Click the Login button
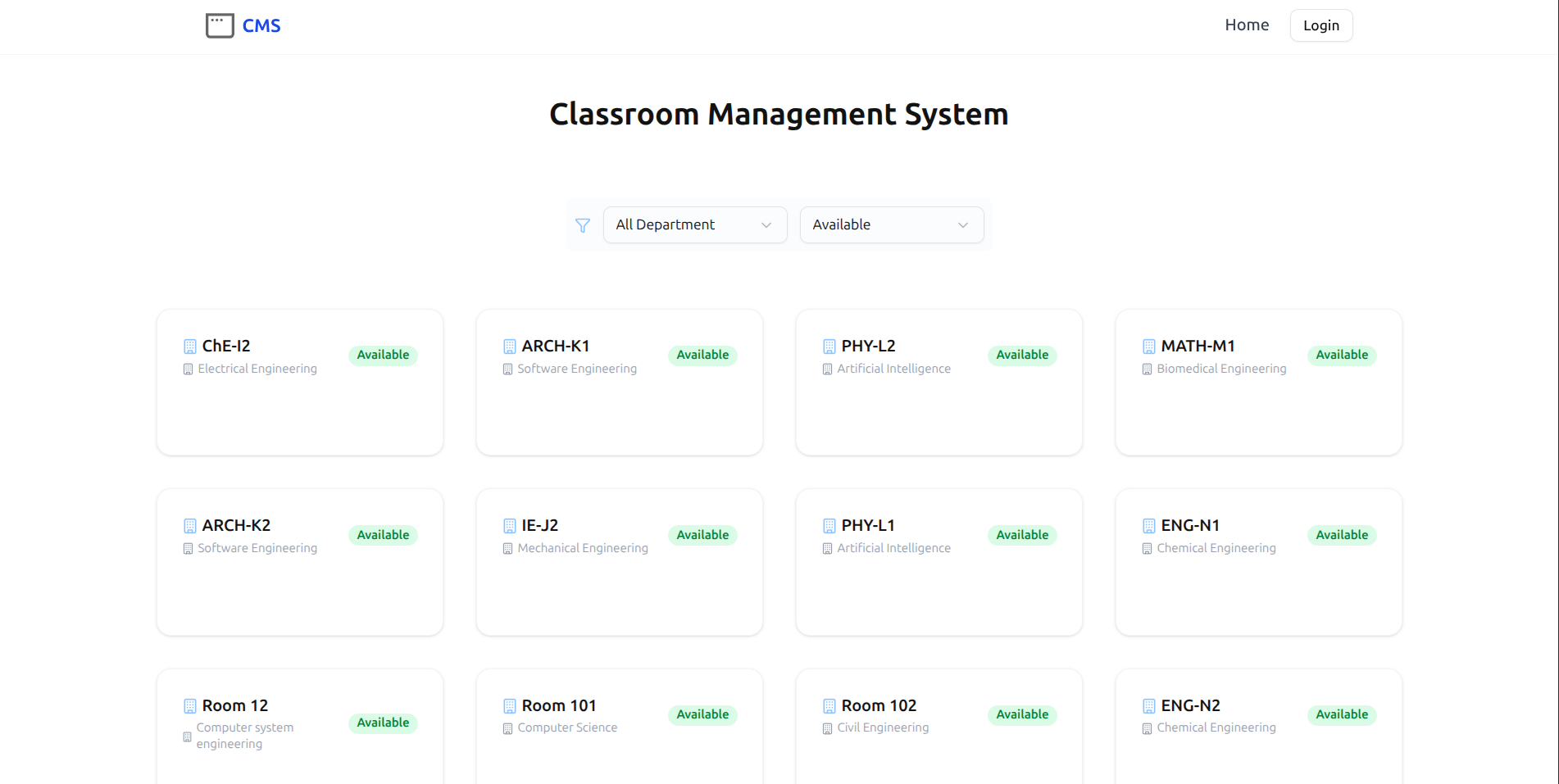This screenshot has width=1559, height=784. pyautogui.click(x=1321, y=25)
